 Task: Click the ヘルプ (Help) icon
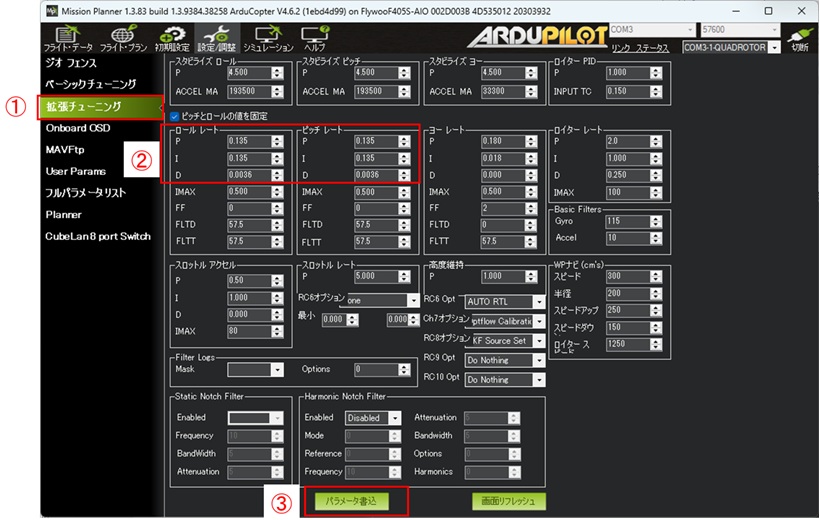tap(314, 36)
